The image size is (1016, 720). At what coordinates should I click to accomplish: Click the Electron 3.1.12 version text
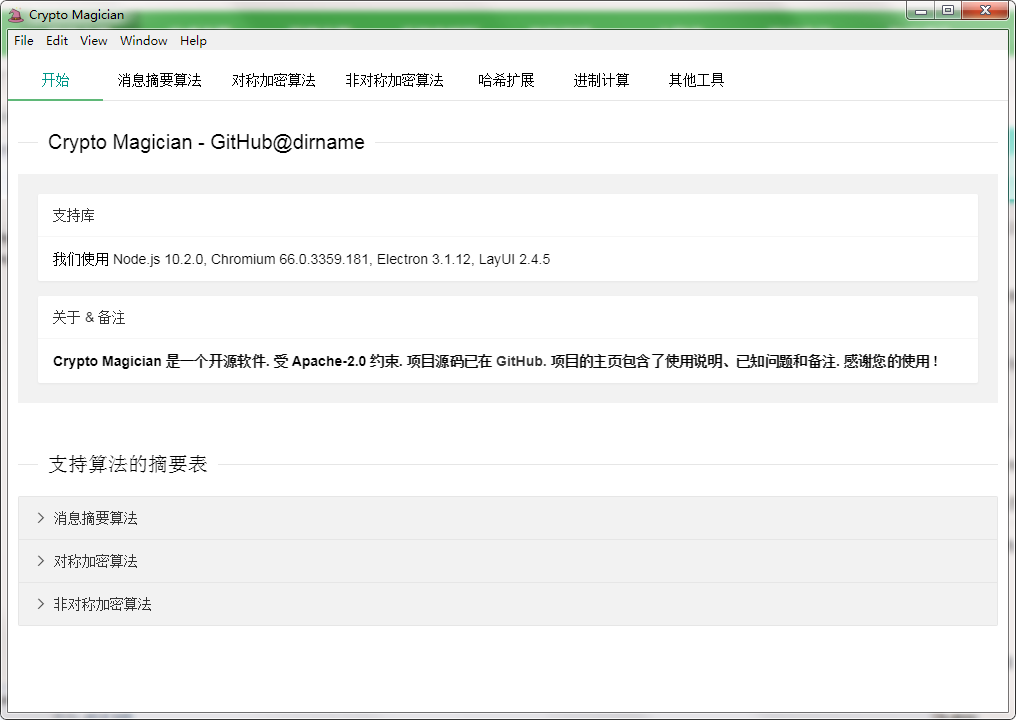point(424,259)
